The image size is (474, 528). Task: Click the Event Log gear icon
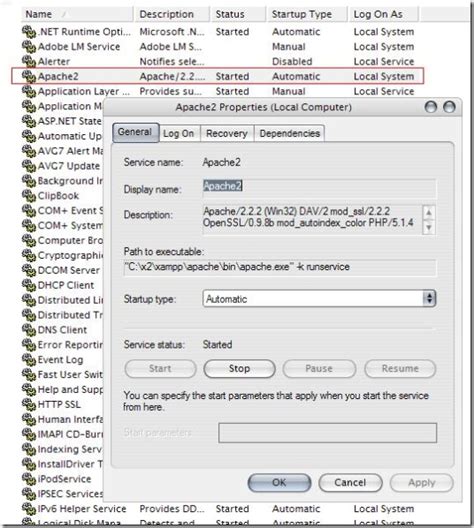click(x=29, y=360)
